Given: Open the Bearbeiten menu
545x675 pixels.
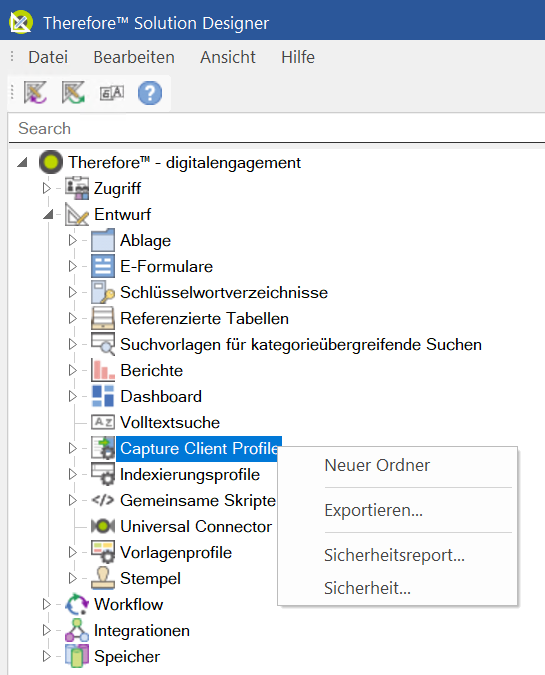Looking at the screenshot, I should click(x=134, y=57).
